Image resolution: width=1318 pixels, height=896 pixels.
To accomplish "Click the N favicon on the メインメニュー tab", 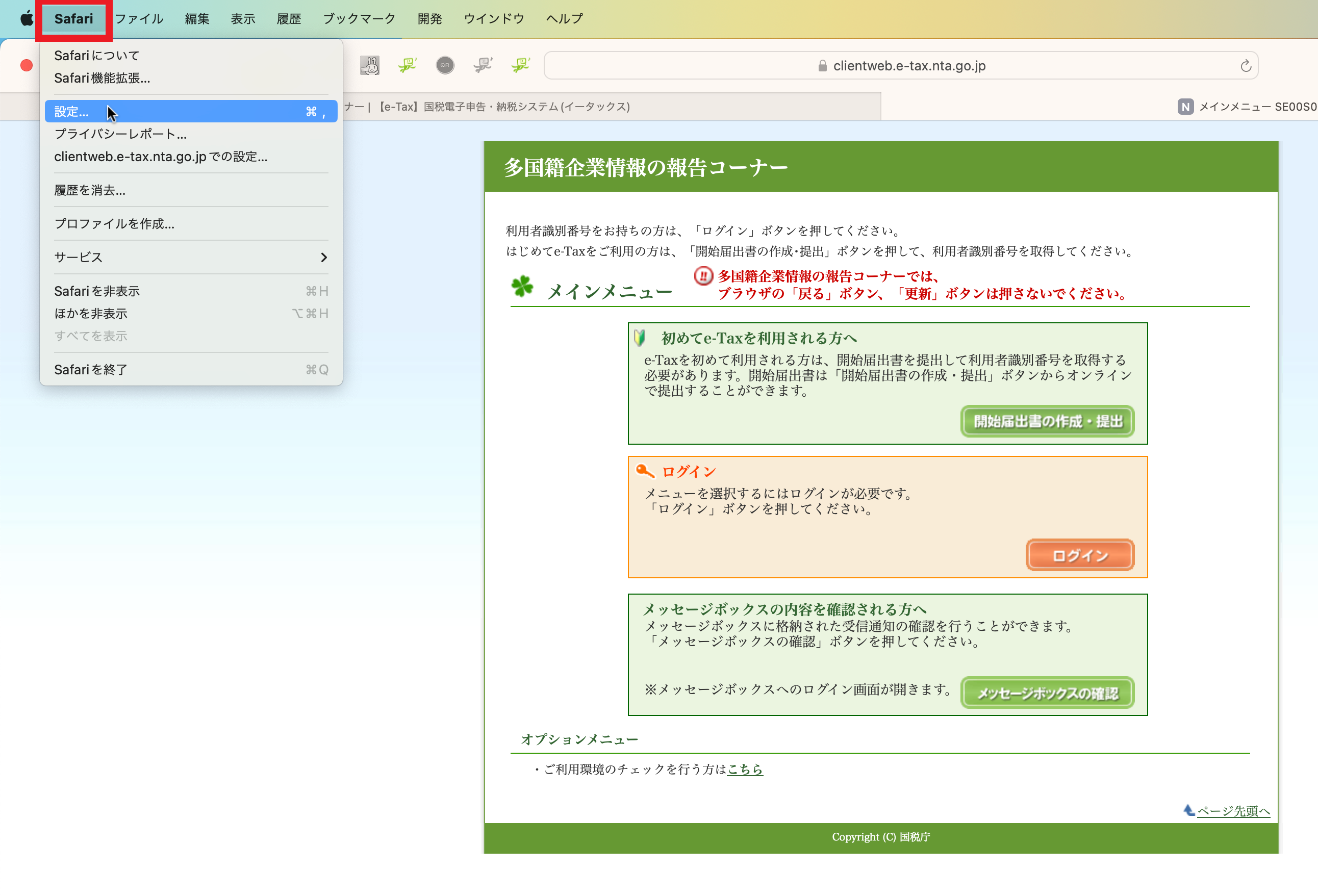I will pyautogui.click(x=1185, y=107).
